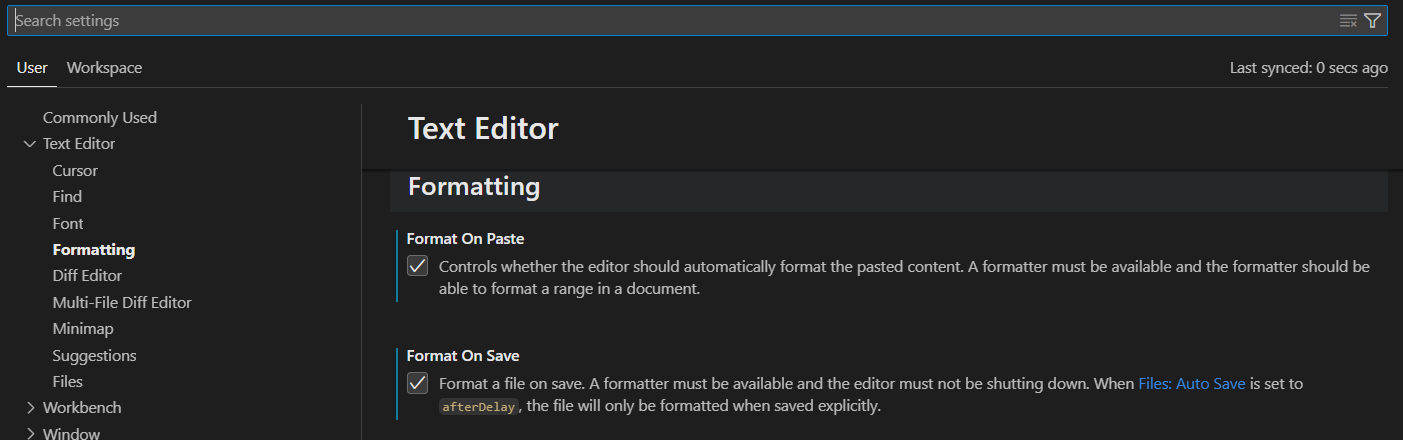The image size is (1403, 440).
Task: Open the Files: Auto Save link
Action: [x=1192, y=383]
